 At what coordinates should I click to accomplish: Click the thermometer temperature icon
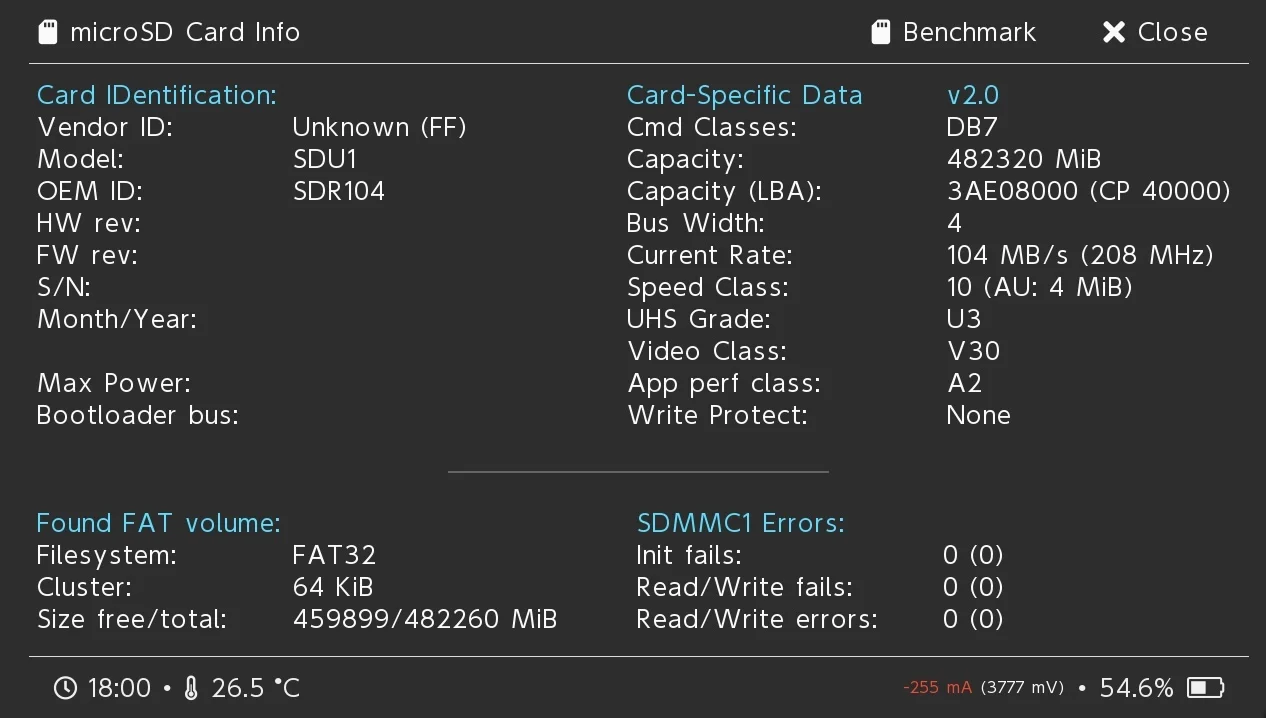(192, 688)
